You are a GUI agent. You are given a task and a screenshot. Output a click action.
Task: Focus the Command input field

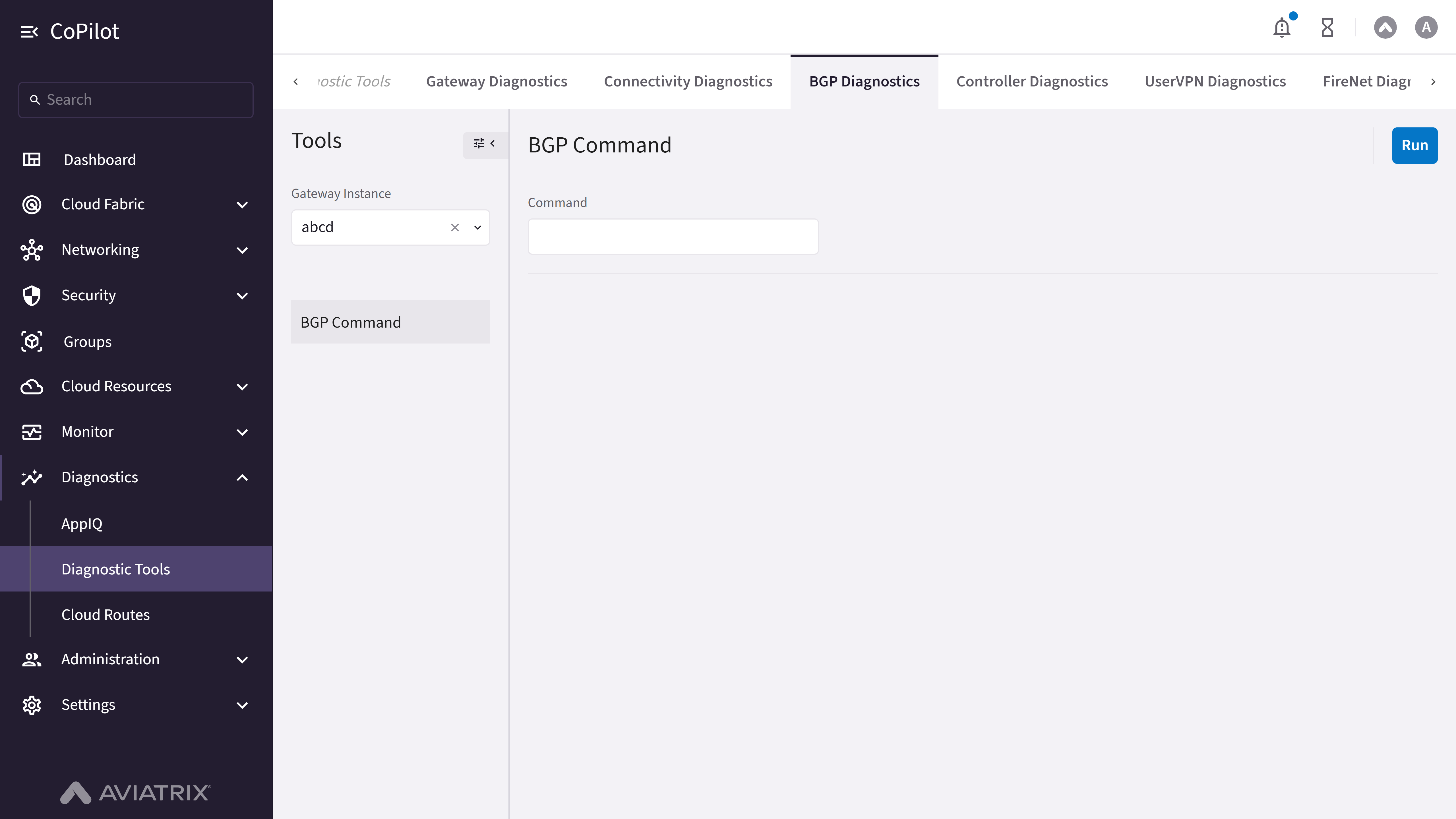tap(673, 236)
